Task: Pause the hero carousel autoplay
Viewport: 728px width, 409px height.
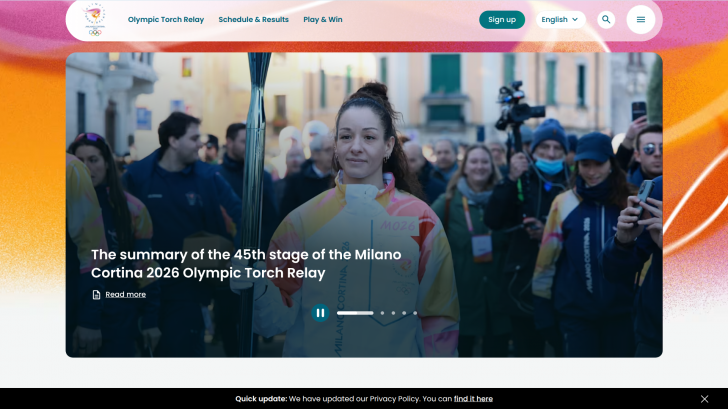Action: coord(320,313)
